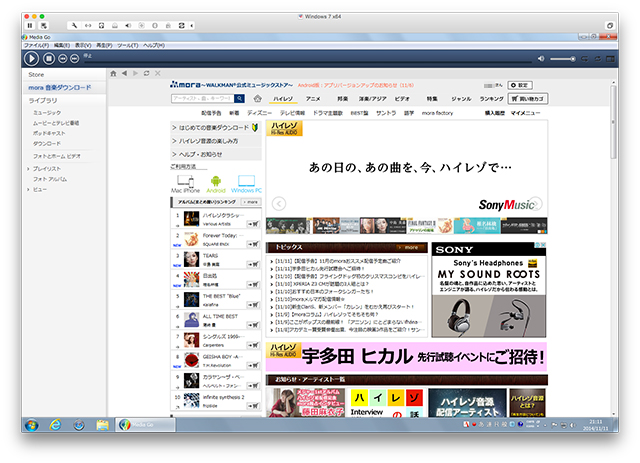Screen dimensions: 640x463
Task: Open the マイメニュー link
Action: pyautogui.click(x=525, y=113)
